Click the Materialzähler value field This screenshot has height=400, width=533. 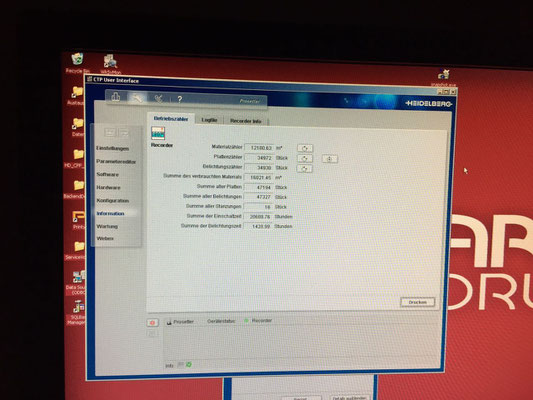(x=260, y=148)
